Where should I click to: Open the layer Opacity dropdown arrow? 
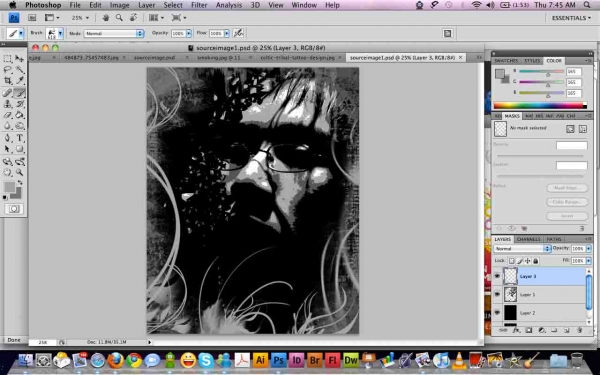coord(589,248)
